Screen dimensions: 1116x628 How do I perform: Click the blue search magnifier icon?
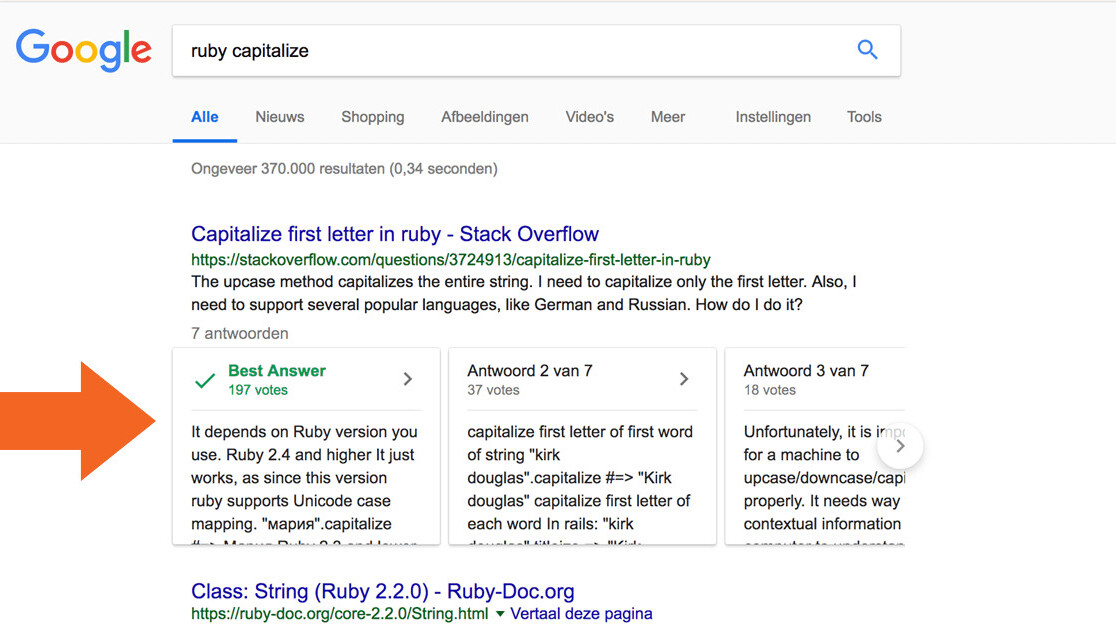click(x=867, y=50)
